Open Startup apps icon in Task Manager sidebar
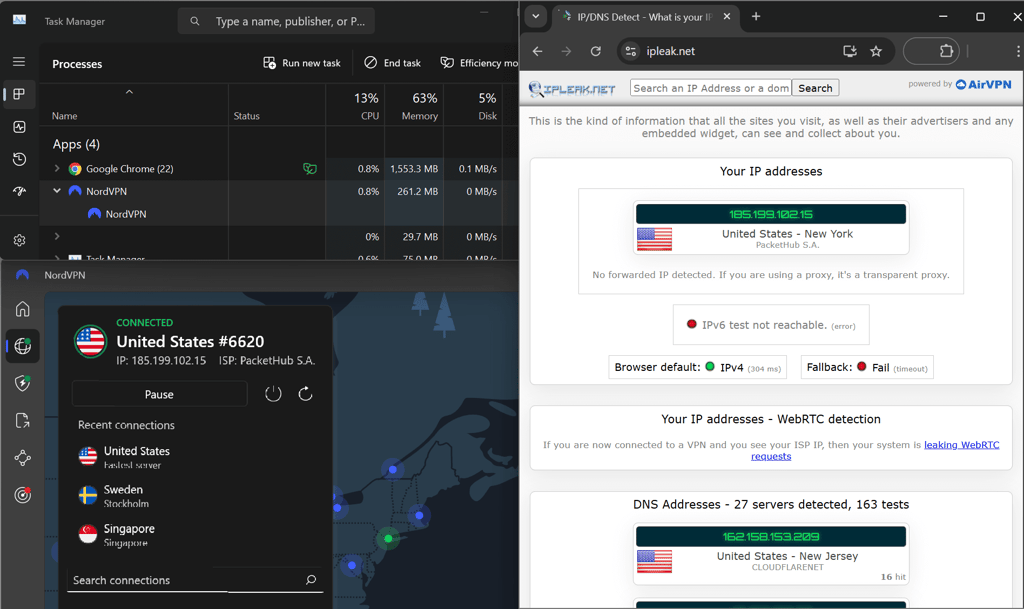 click(19, 191)
